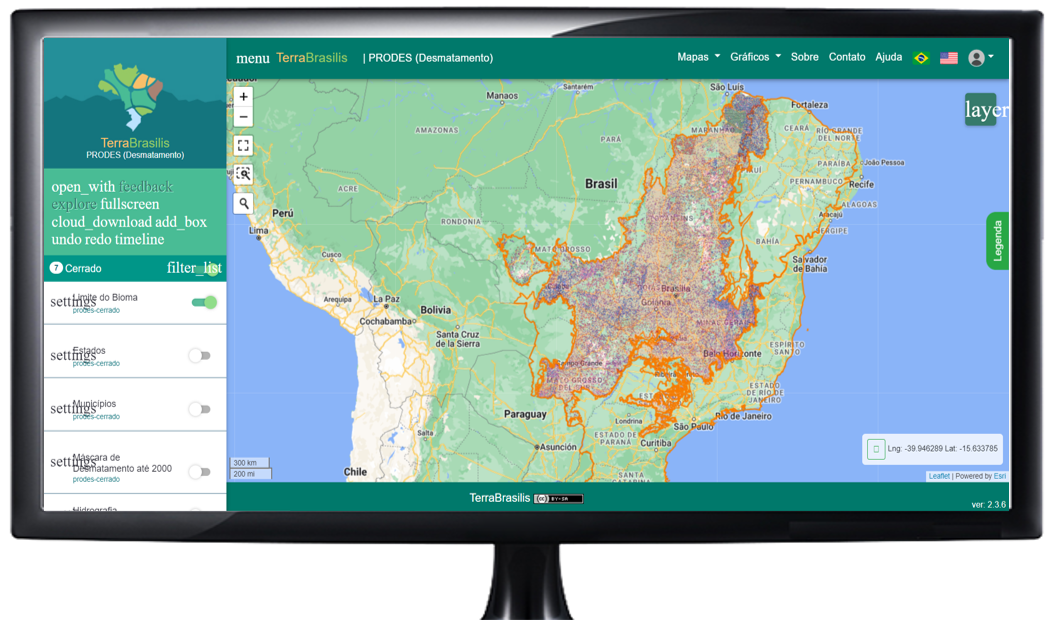
Task: Click the add_box icon
Action: point(181,222)
